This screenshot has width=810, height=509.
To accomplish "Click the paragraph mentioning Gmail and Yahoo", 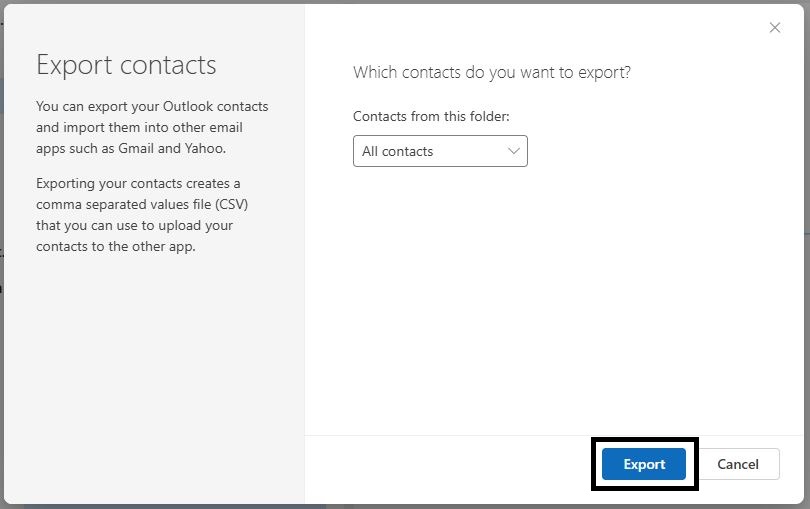I will pyautogui.click(x=152, y=127).
